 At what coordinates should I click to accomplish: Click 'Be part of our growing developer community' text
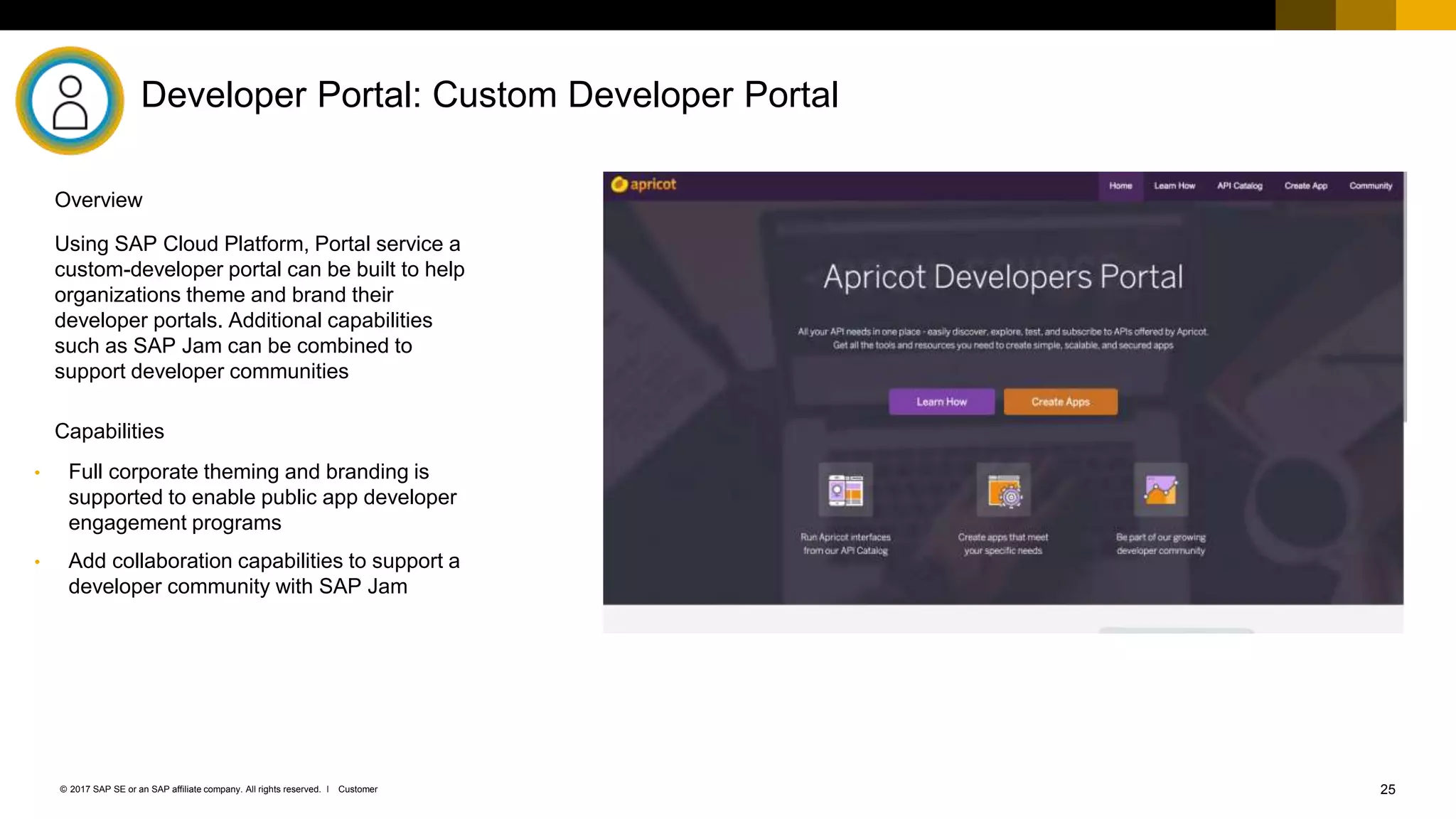click(1161, 544)
